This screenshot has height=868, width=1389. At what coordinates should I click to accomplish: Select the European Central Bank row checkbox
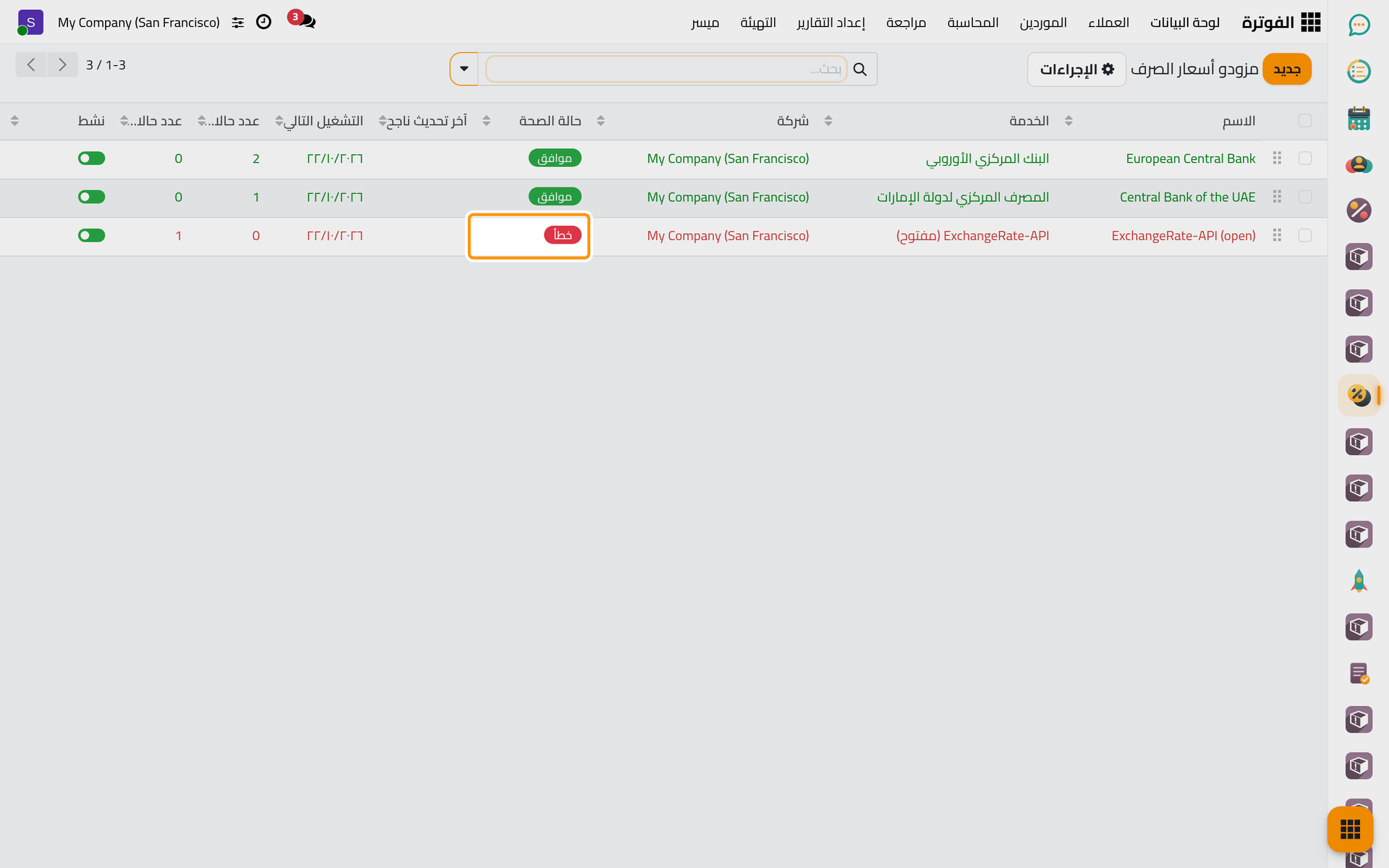1305,158
